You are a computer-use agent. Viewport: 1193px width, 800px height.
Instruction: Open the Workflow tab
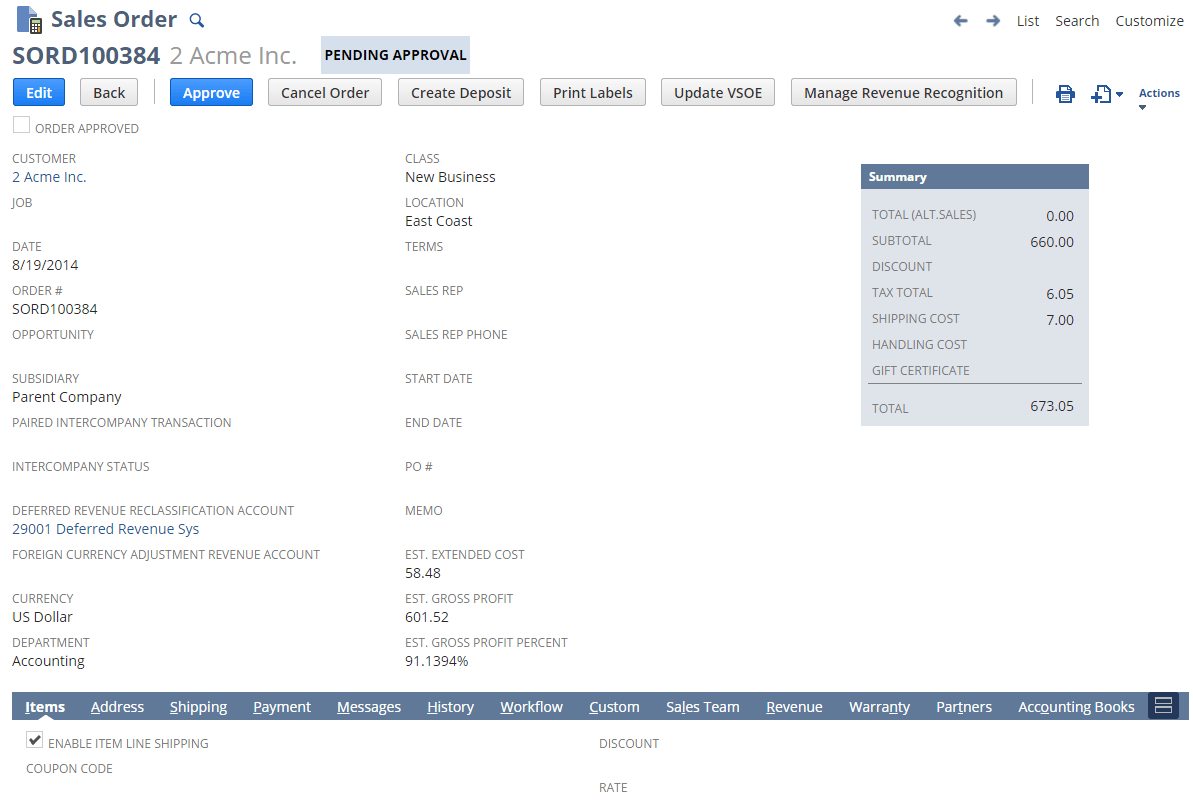pos(531,706)
